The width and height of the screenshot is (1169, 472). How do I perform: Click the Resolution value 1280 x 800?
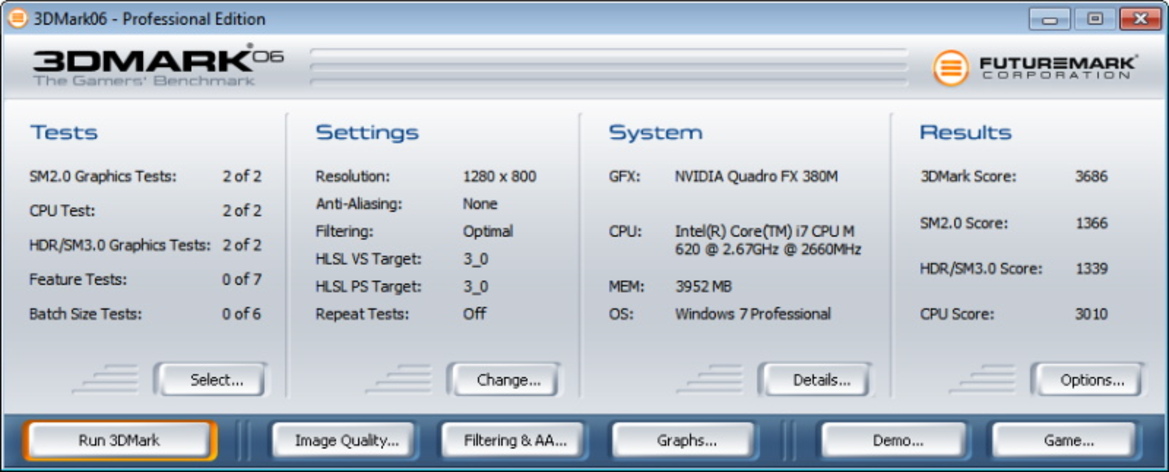coord(500,177)
